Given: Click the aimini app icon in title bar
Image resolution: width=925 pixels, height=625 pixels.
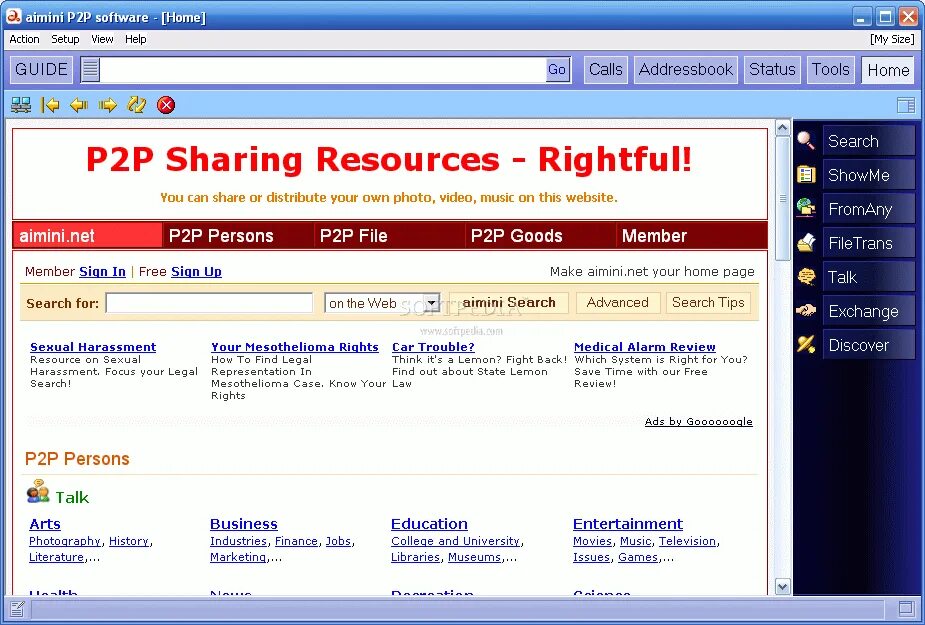Looking at the screenshot, I should (x=13, y=17).
